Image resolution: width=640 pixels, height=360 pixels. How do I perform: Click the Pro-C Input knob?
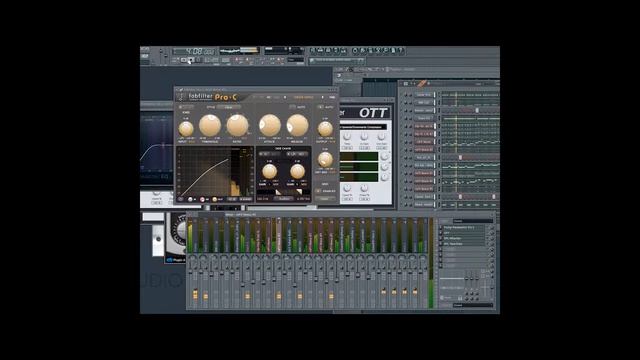coord(186,129)
